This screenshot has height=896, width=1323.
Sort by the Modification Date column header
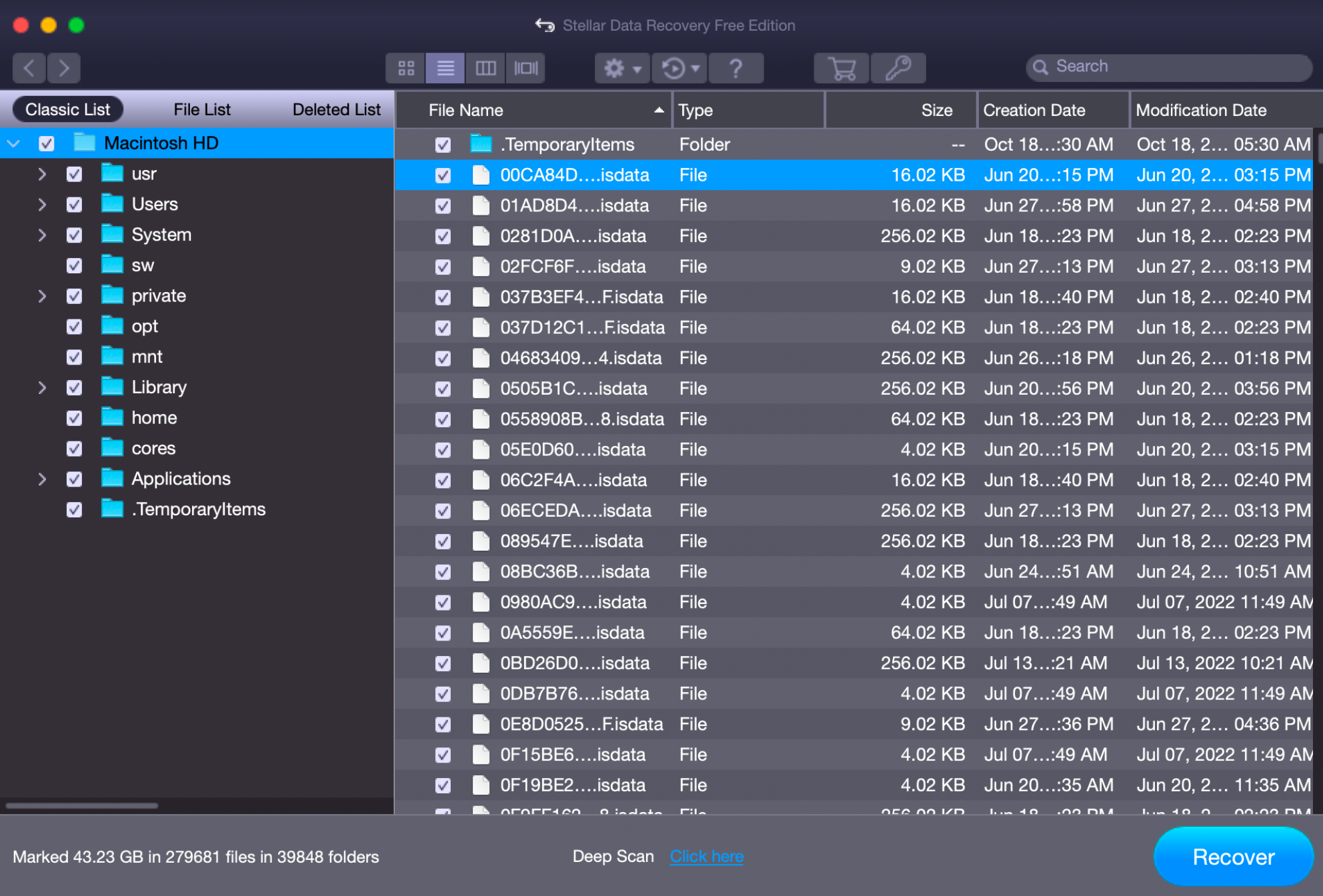(1226, 110)
